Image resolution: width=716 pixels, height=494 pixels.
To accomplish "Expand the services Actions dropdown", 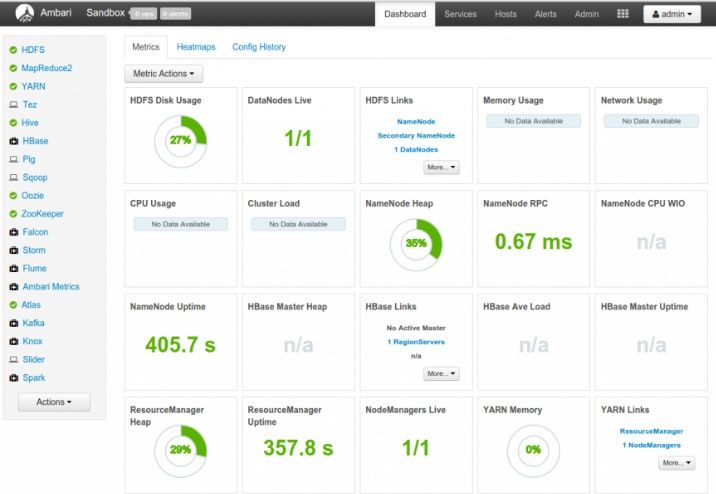I will [x=54, y=402].
